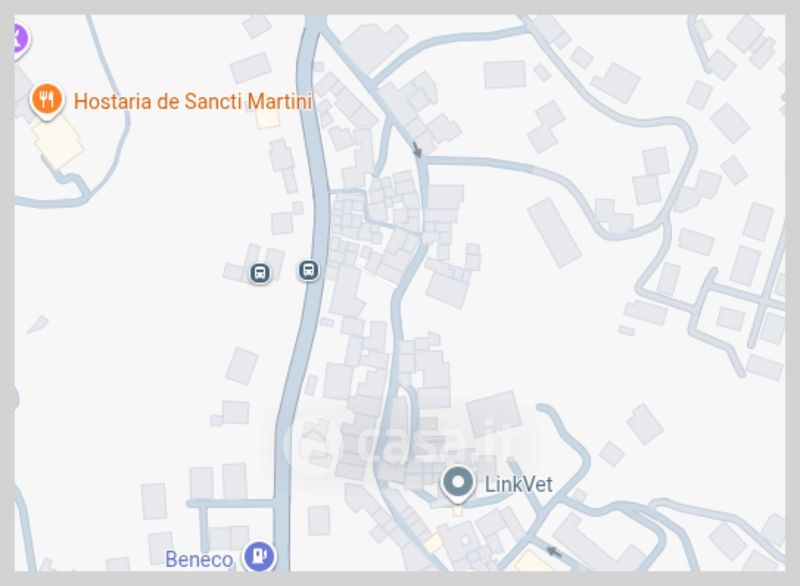Viewport: 800px width, 586px height.
Task: Click the Beneco gas station pump icon
Action: (x=259, y=556)
